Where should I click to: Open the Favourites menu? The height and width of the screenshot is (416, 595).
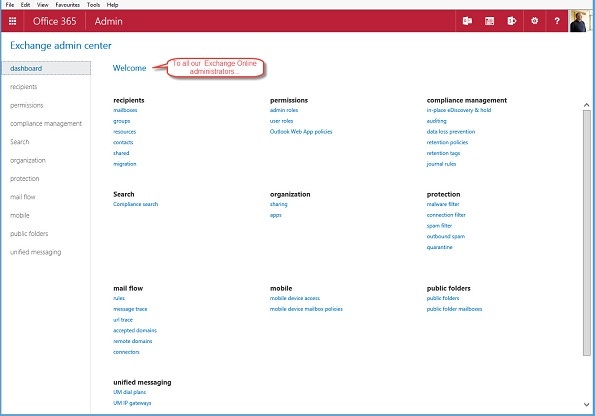68,5
